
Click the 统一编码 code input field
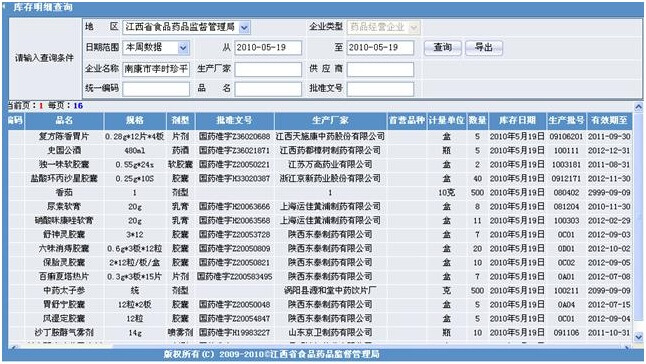pos(156,89)
